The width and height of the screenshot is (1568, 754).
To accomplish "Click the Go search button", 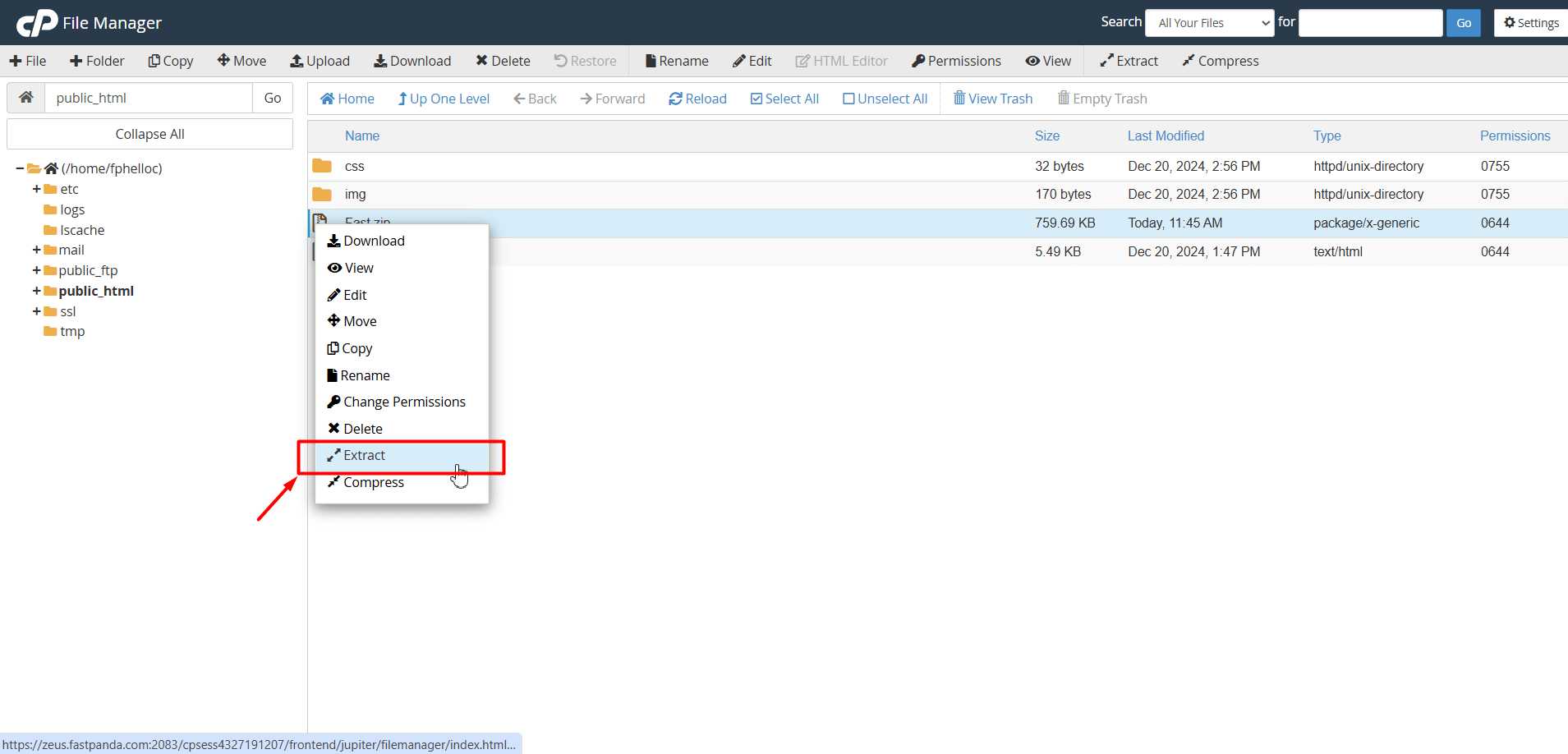I will (x=1464, y=22).
